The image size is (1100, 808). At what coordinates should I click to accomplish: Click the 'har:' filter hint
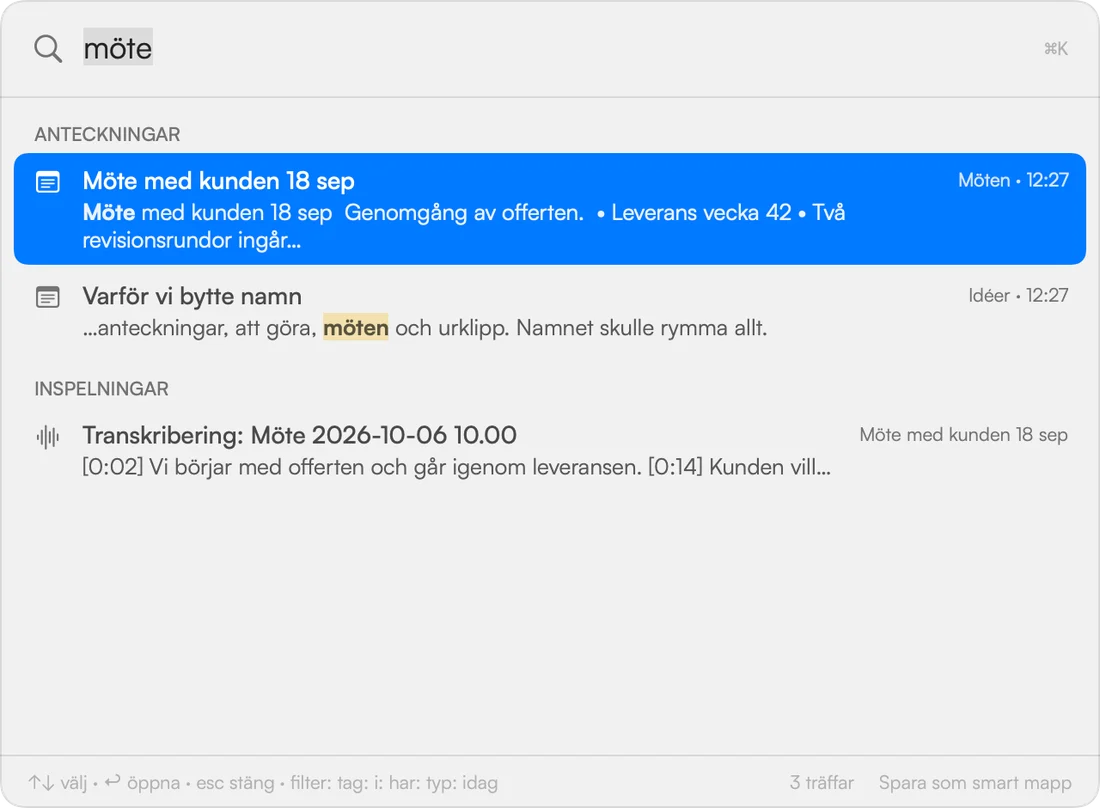[405, 783]
